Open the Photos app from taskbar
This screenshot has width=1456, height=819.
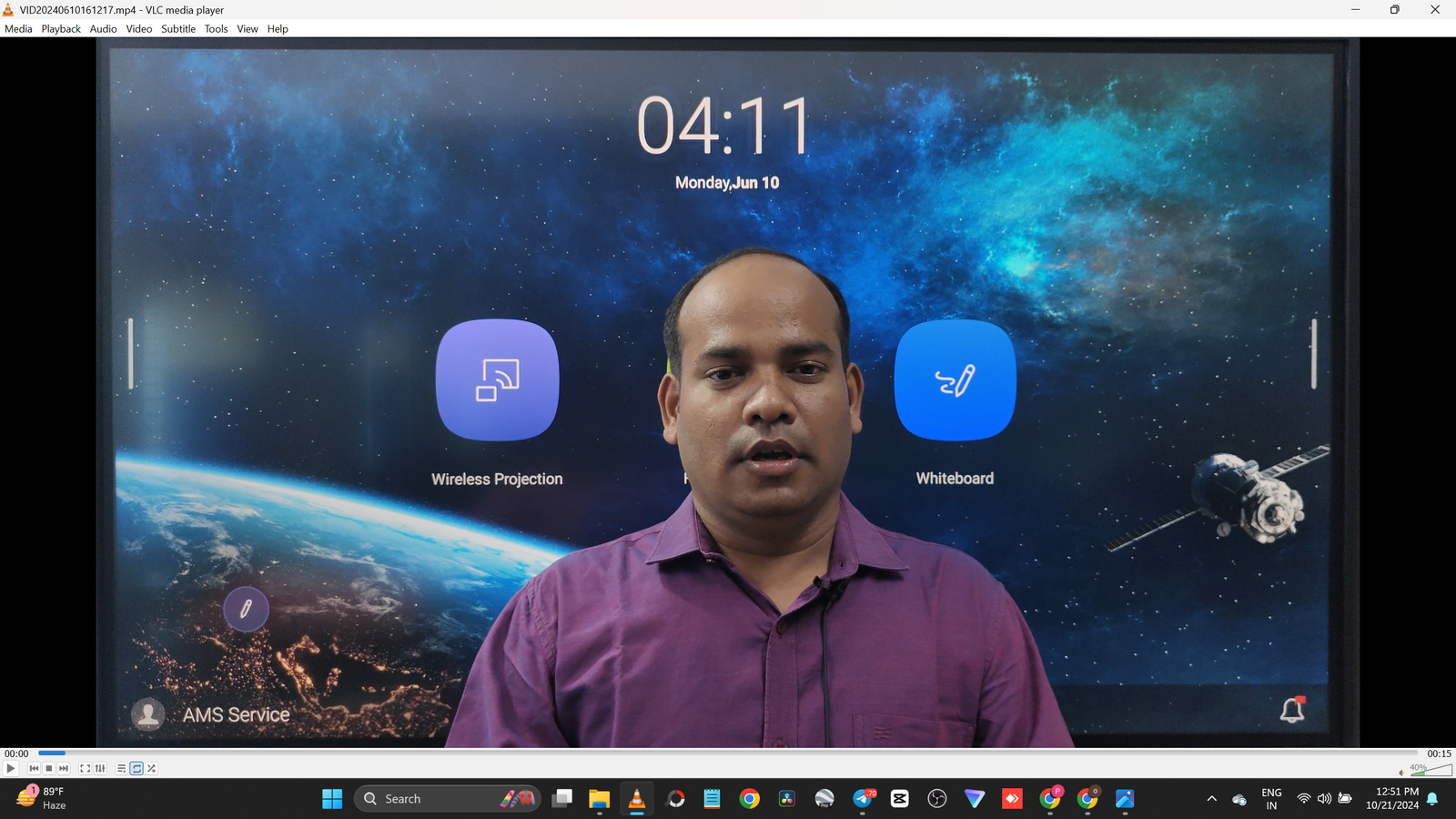tap(1125, 799)
